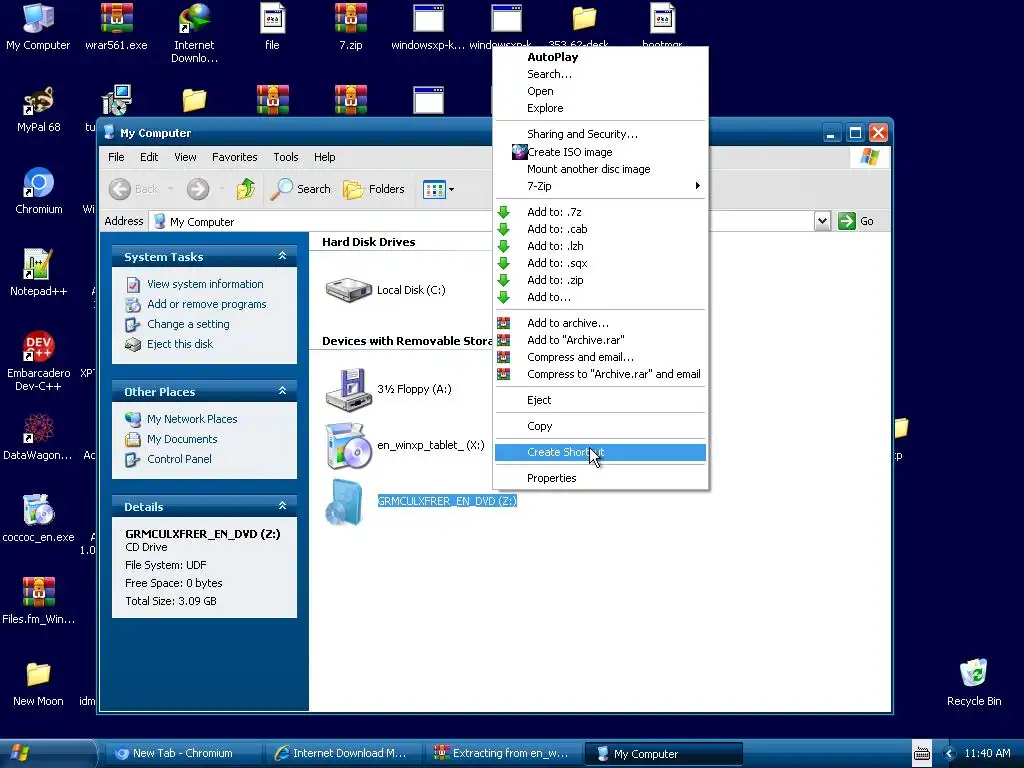This screenshot has height=768, width=1024.
Task: Open Properties from context menu
Action: click(600, 478)
